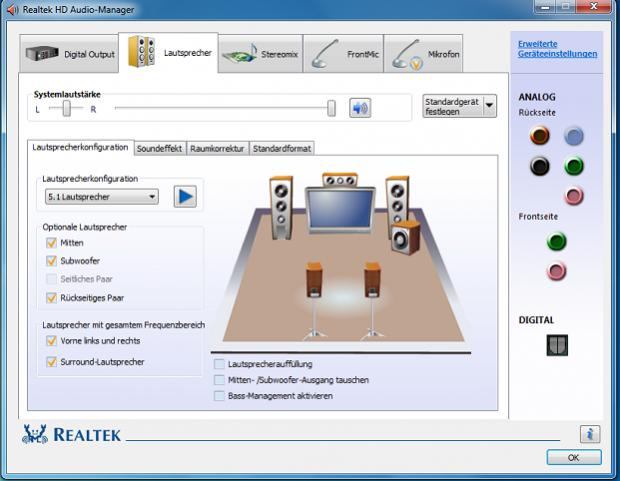Enable Mitten-/Subwoofer-Ausgang tauschen checkbox
The height and width of the screenshot is (481, 620).
tap(219, 380)
